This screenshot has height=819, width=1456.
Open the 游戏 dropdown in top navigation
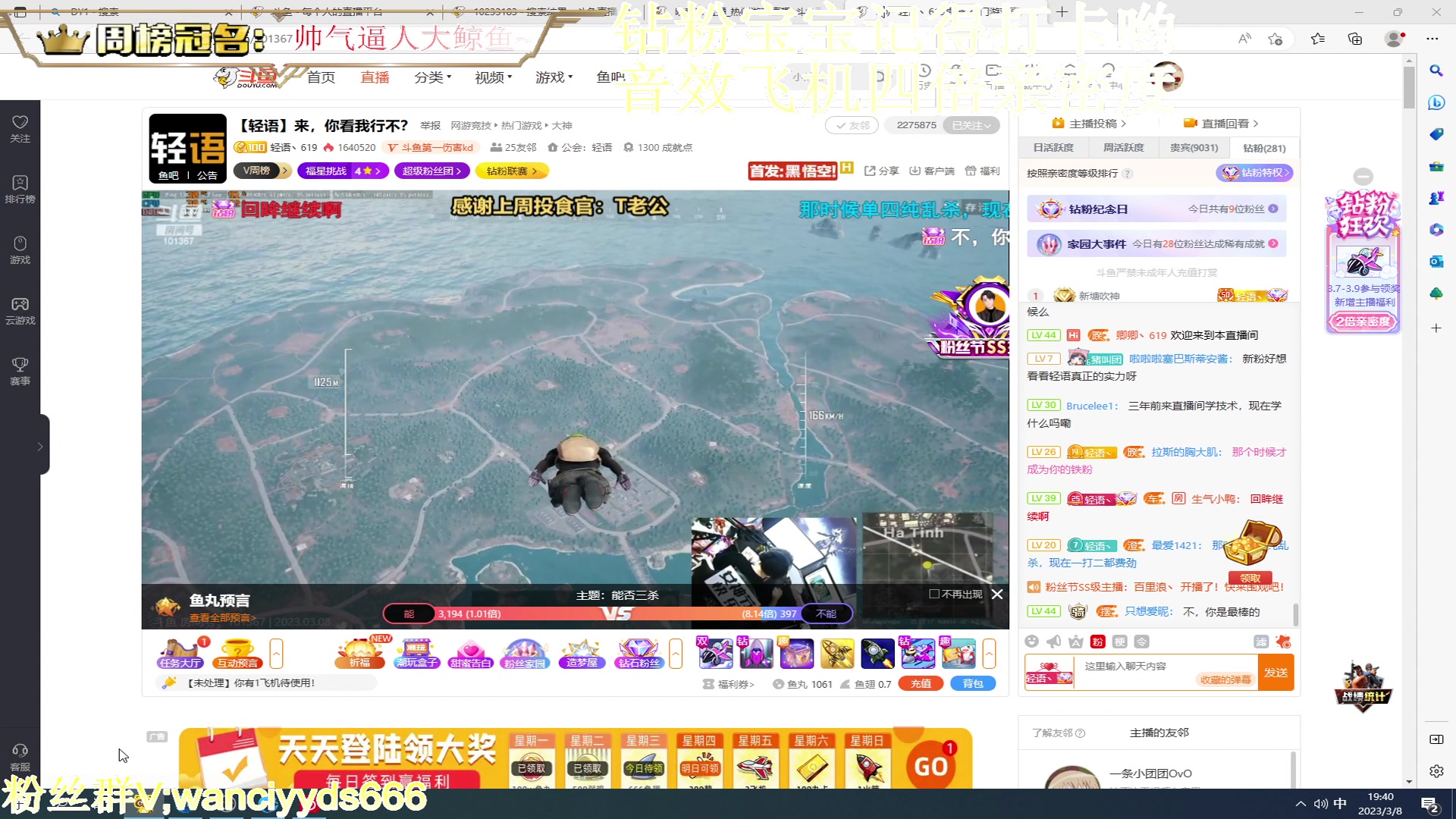coord(554,77)
